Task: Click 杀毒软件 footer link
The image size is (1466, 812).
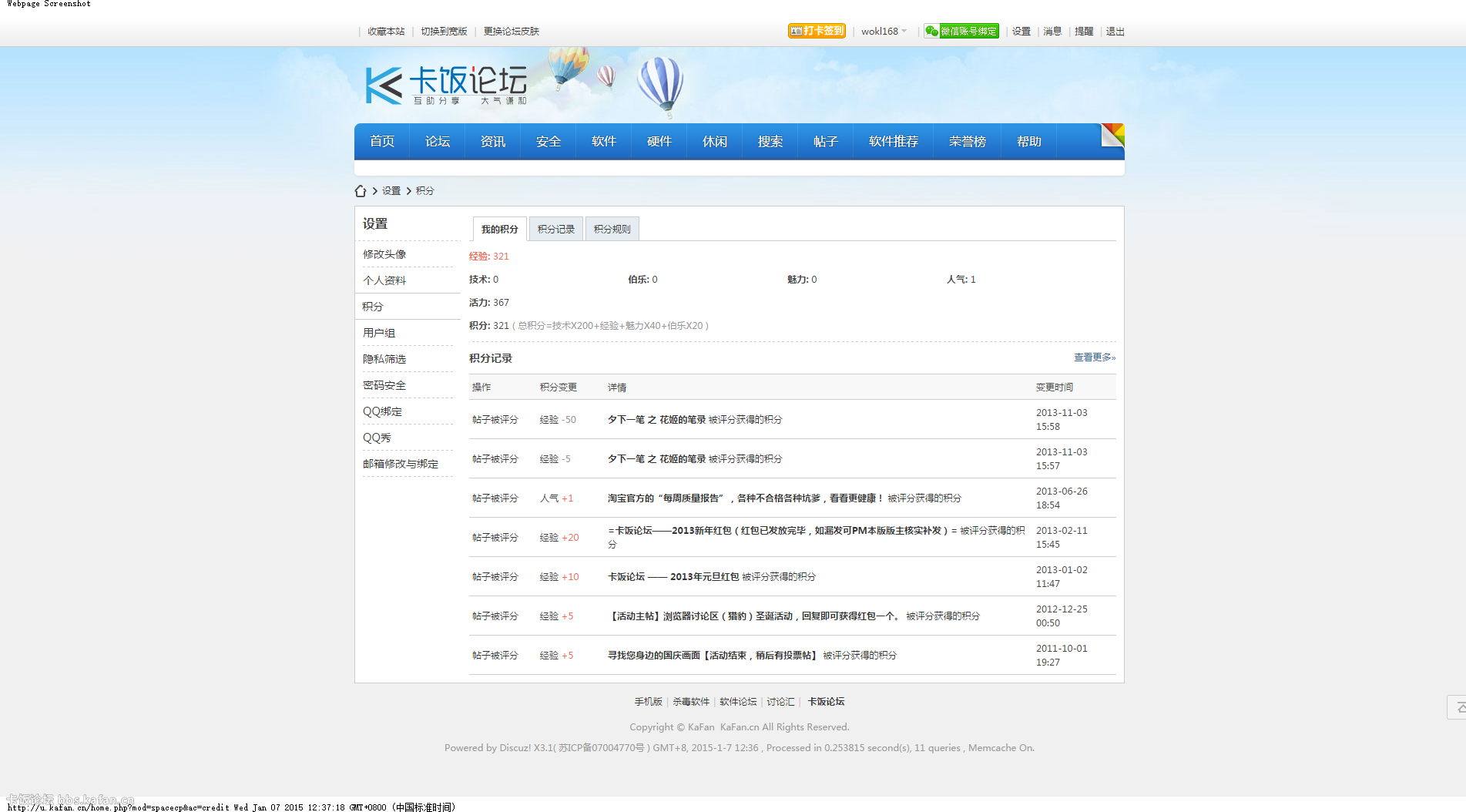Action: (x=691, y=702)
